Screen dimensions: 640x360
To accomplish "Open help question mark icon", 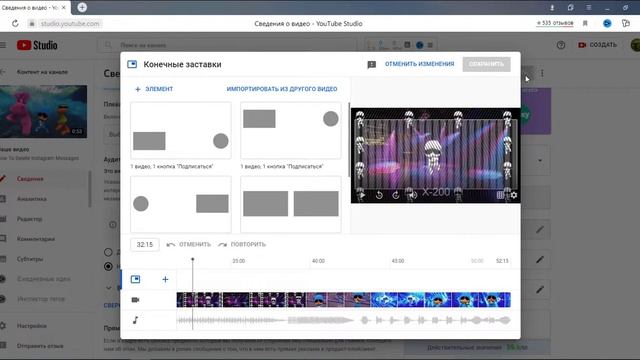I will [561, 45].
